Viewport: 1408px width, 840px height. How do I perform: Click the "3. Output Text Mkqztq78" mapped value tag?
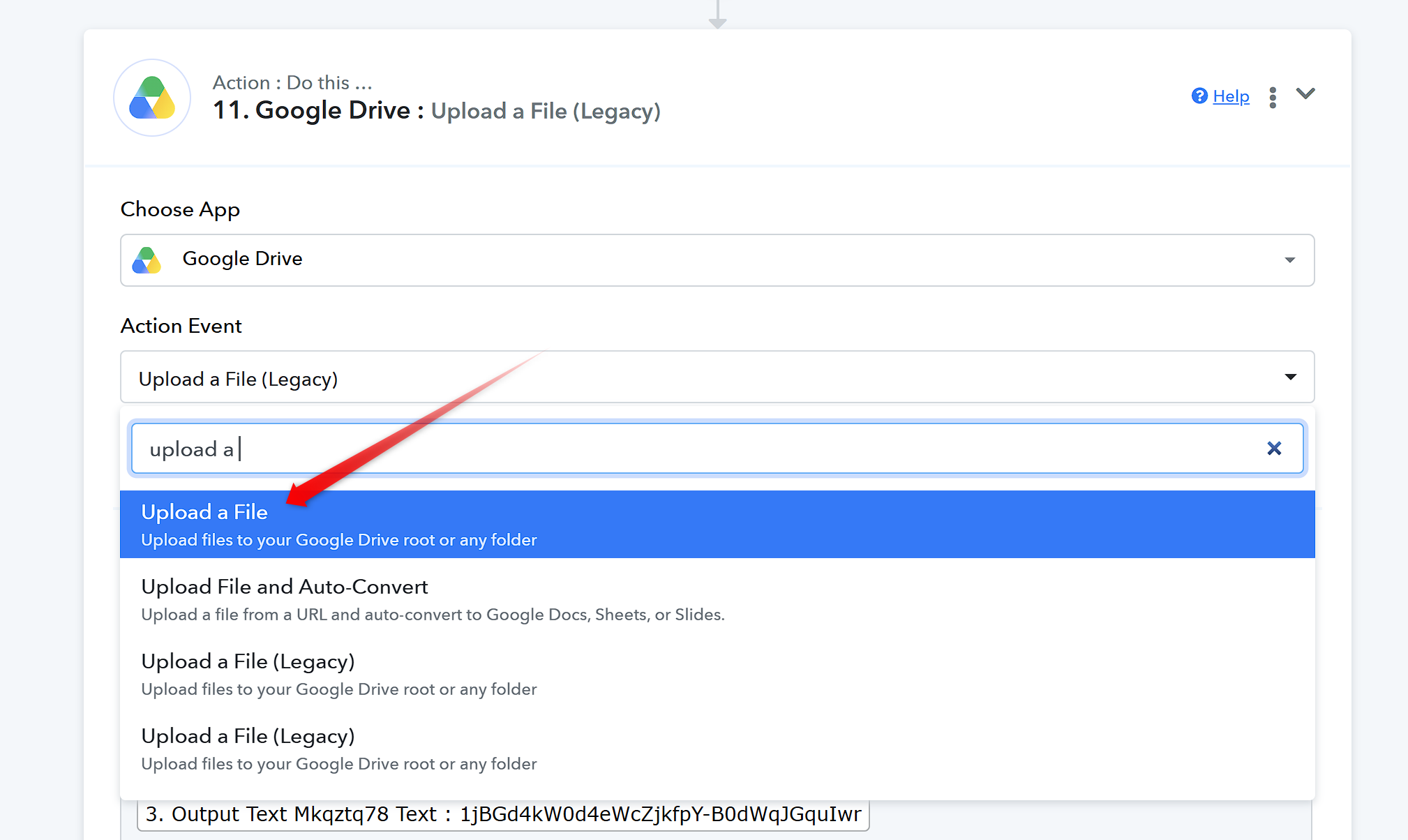point(503,814)
